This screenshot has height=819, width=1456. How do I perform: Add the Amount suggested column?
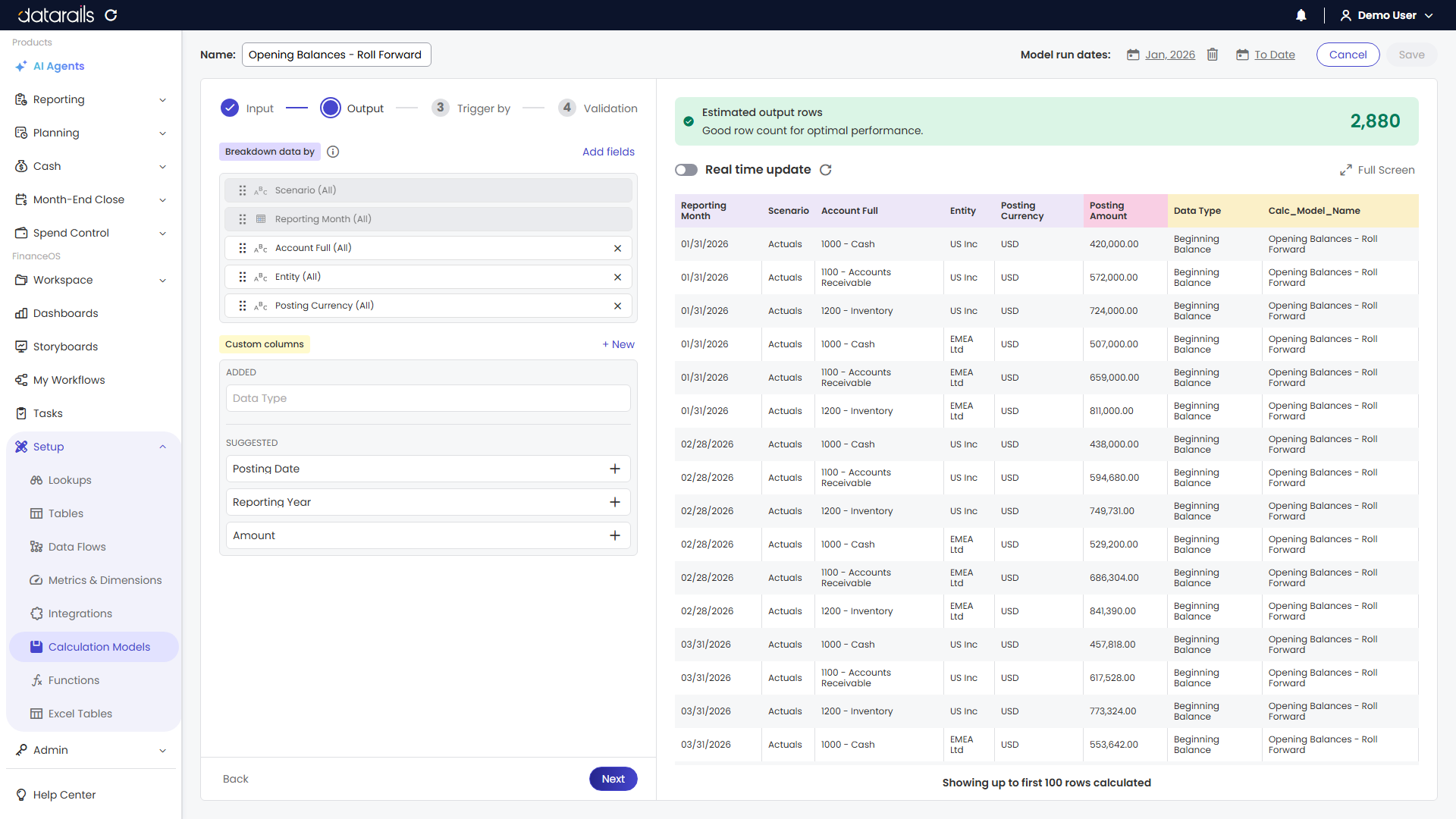pos(615,536)
